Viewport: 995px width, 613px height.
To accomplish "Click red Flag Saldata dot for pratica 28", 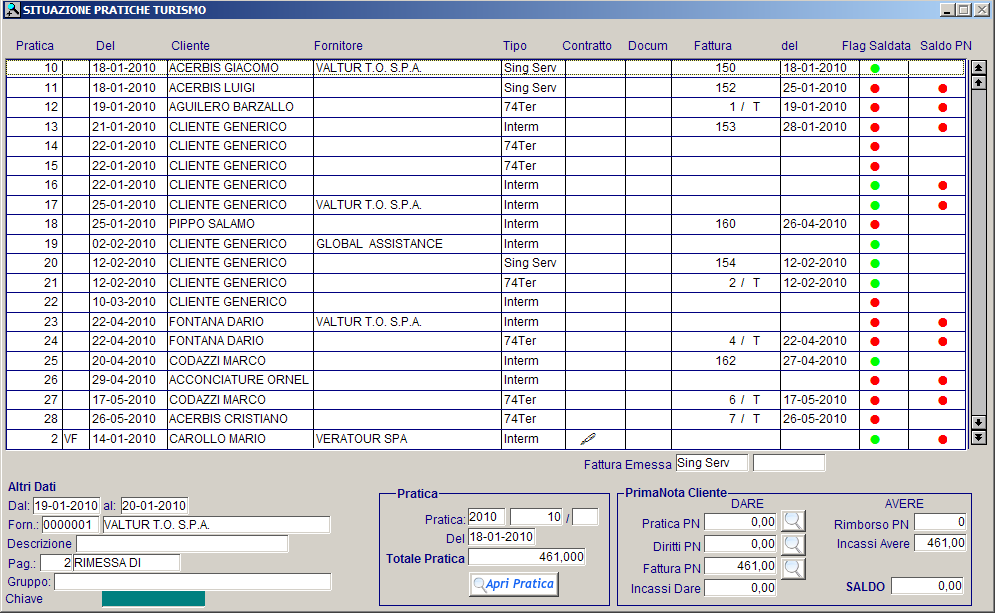I will [x=875, y=419].
